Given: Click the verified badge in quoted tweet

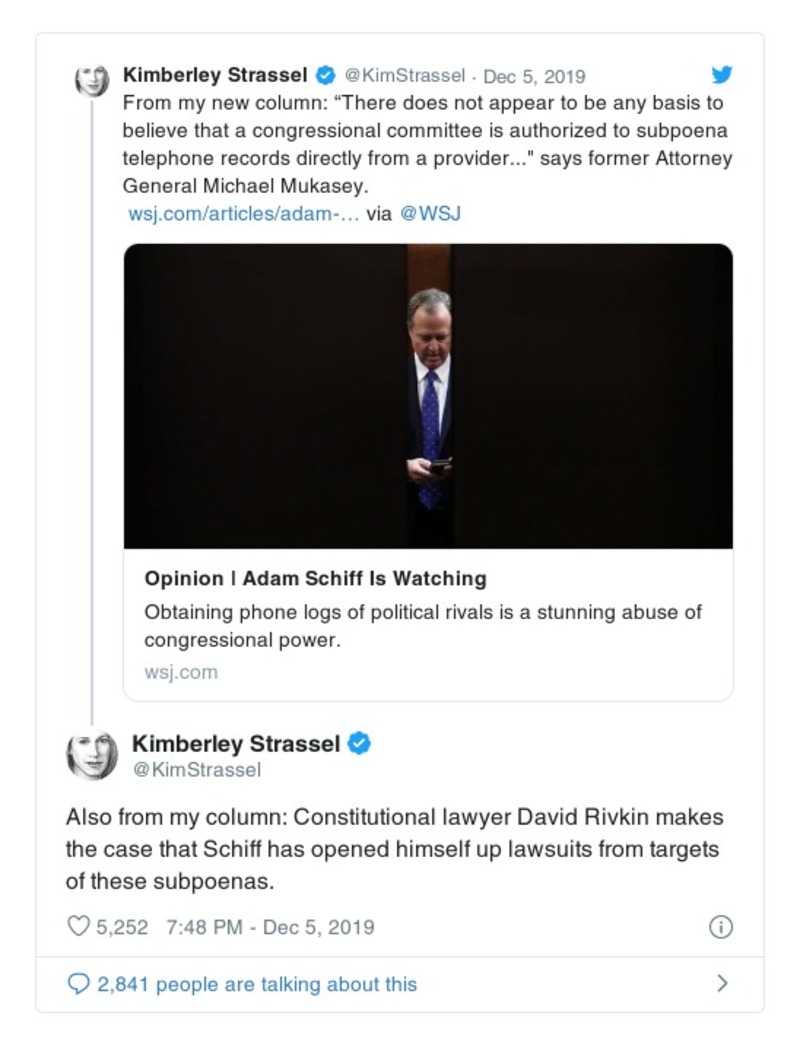Looking at the screenshot, I should tap(325, 75).
